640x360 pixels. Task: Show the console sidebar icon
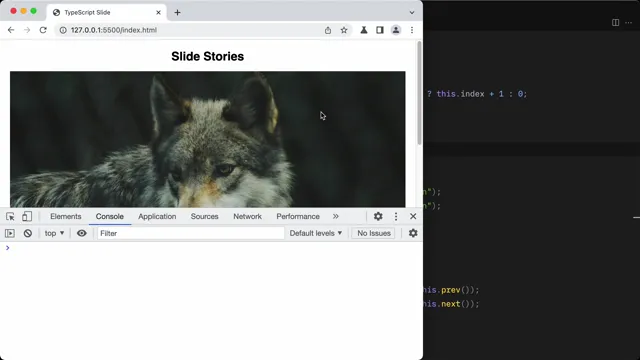coord(10,233)
